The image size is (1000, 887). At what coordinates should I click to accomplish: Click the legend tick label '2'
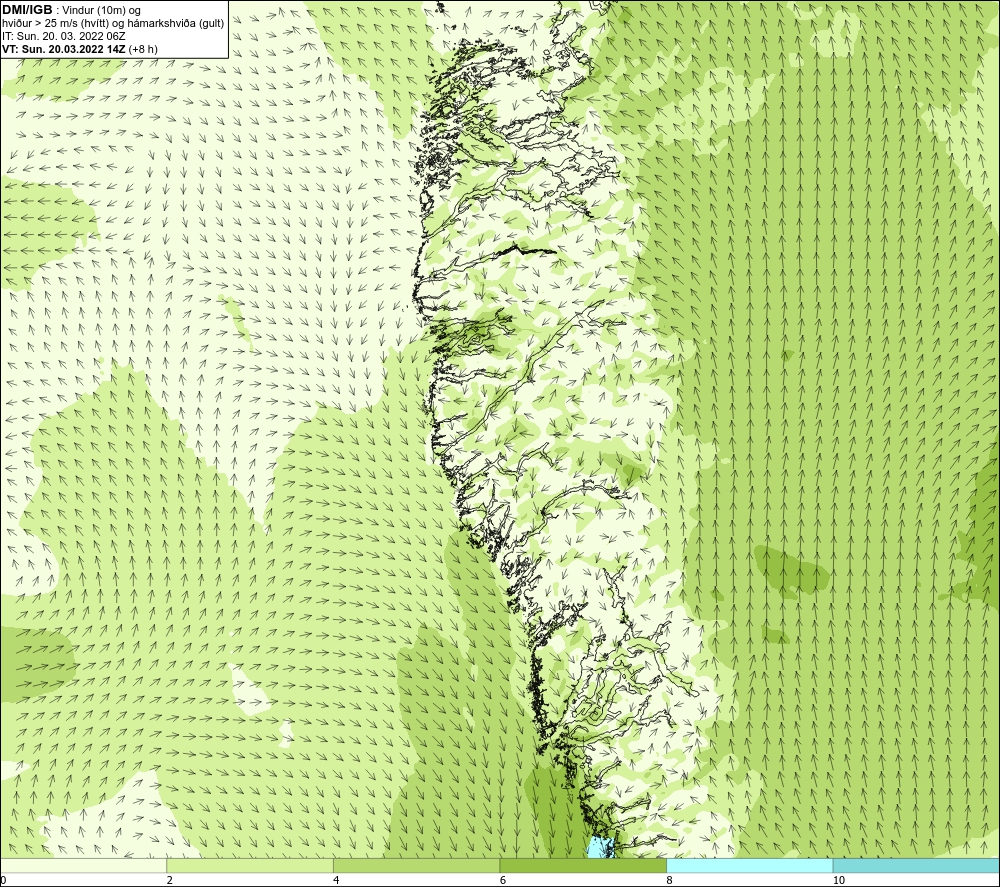click(x=170, y=880)
